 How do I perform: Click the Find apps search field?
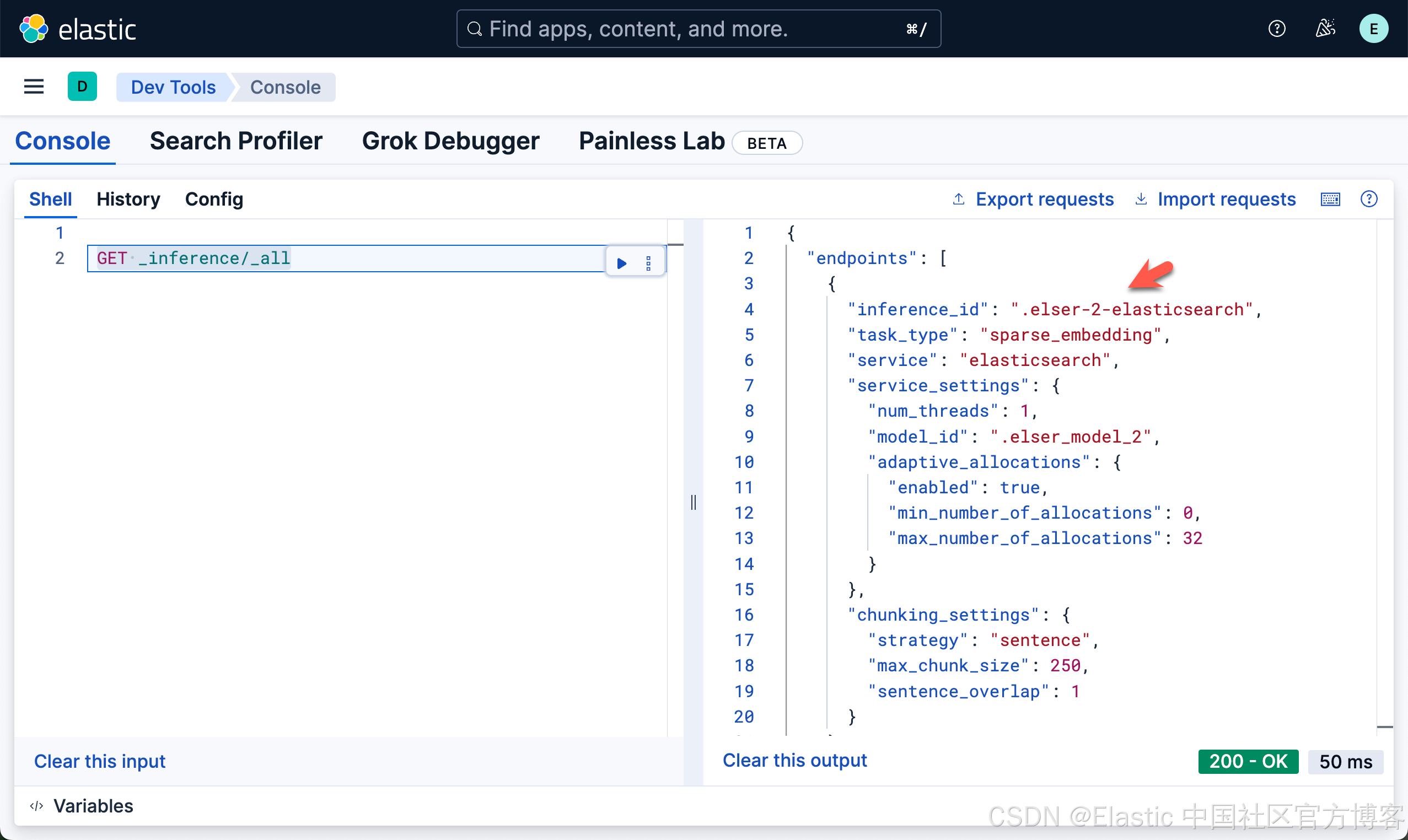pos(679,29)
